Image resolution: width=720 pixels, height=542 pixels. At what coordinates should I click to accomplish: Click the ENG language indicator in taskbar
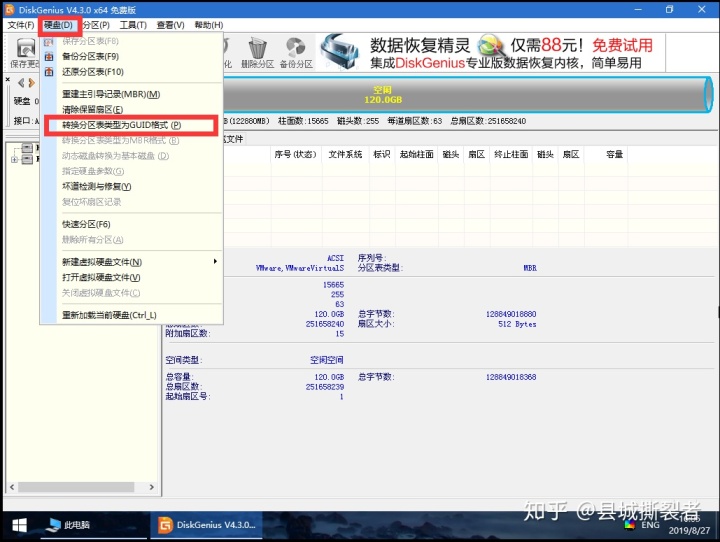(650, 525)
